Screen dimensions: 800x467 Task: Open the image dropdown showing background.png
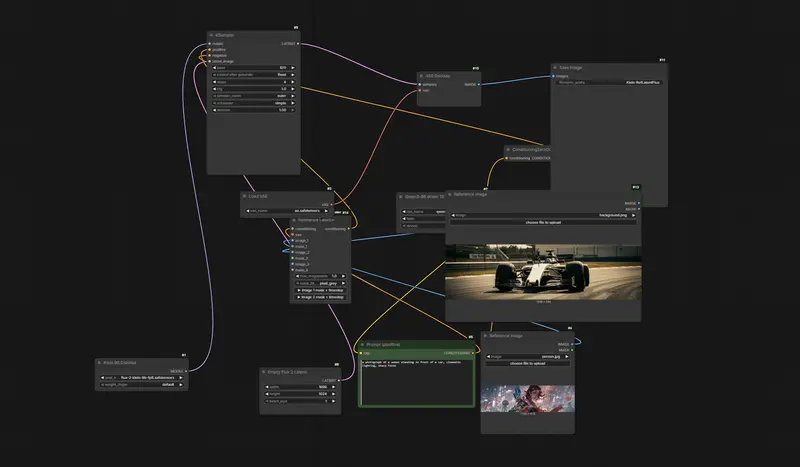(543, 215)
